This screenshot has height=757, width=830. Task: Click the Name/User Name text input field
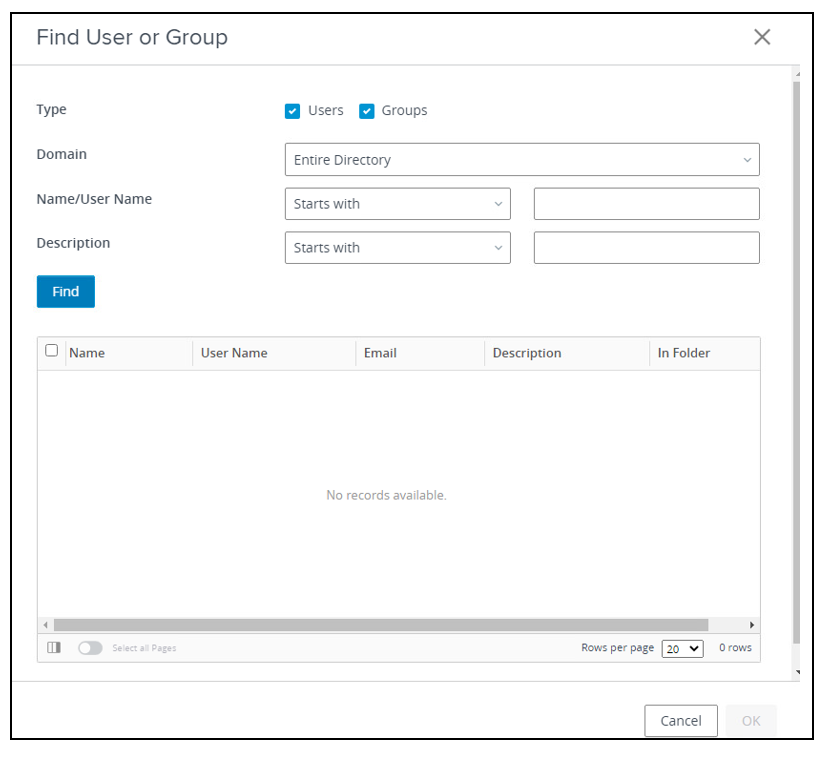(646, 204)
